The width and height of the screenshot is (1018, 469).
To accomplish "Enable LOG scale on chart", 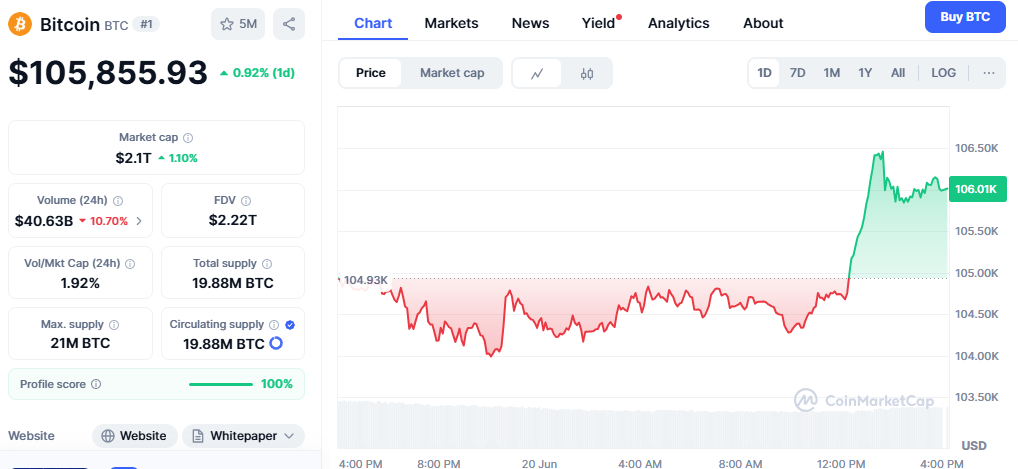I will click(943, 73).
